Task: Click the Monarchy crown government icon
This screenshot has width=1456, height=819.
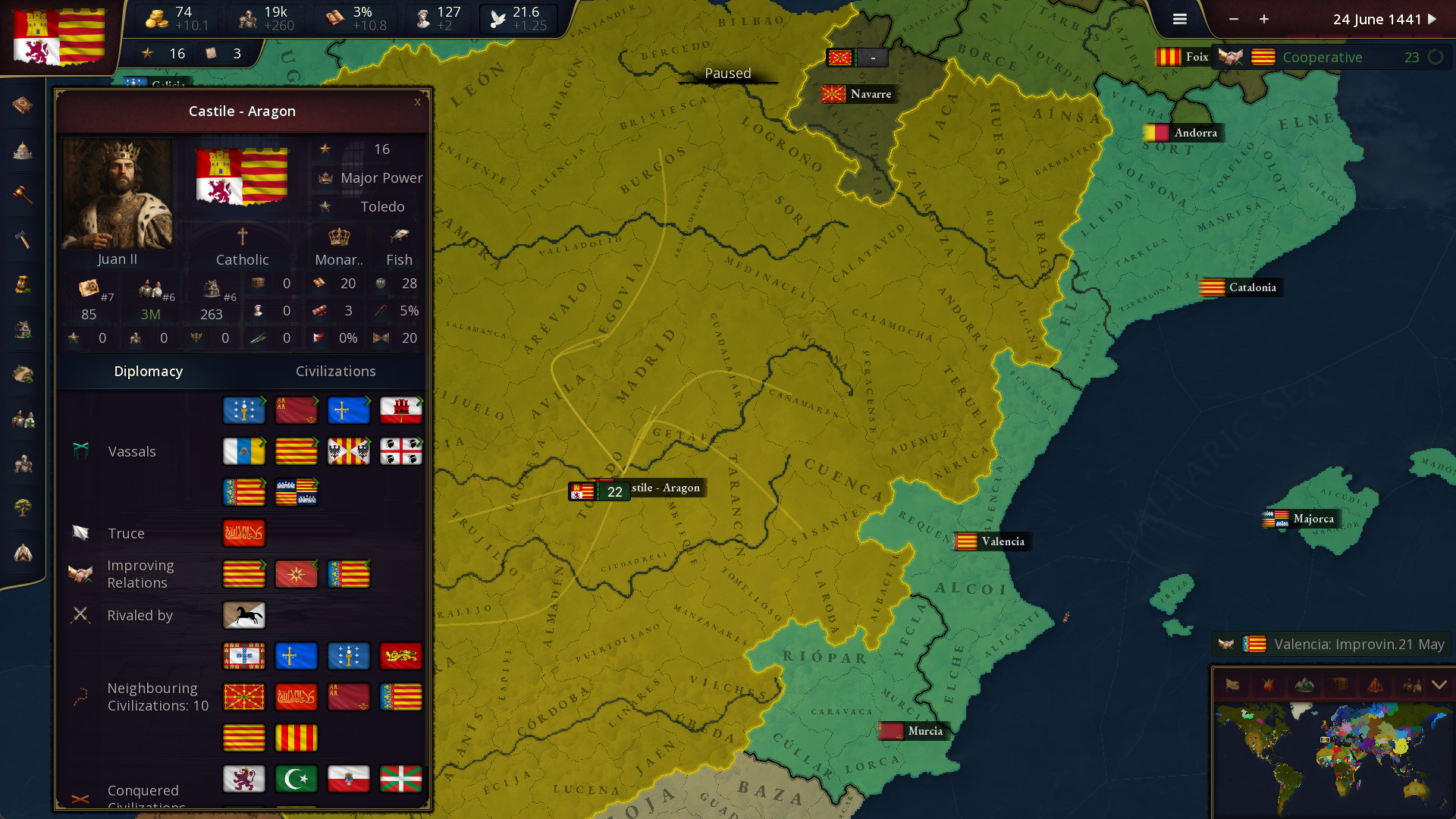Action: click(x=339, y=237)
